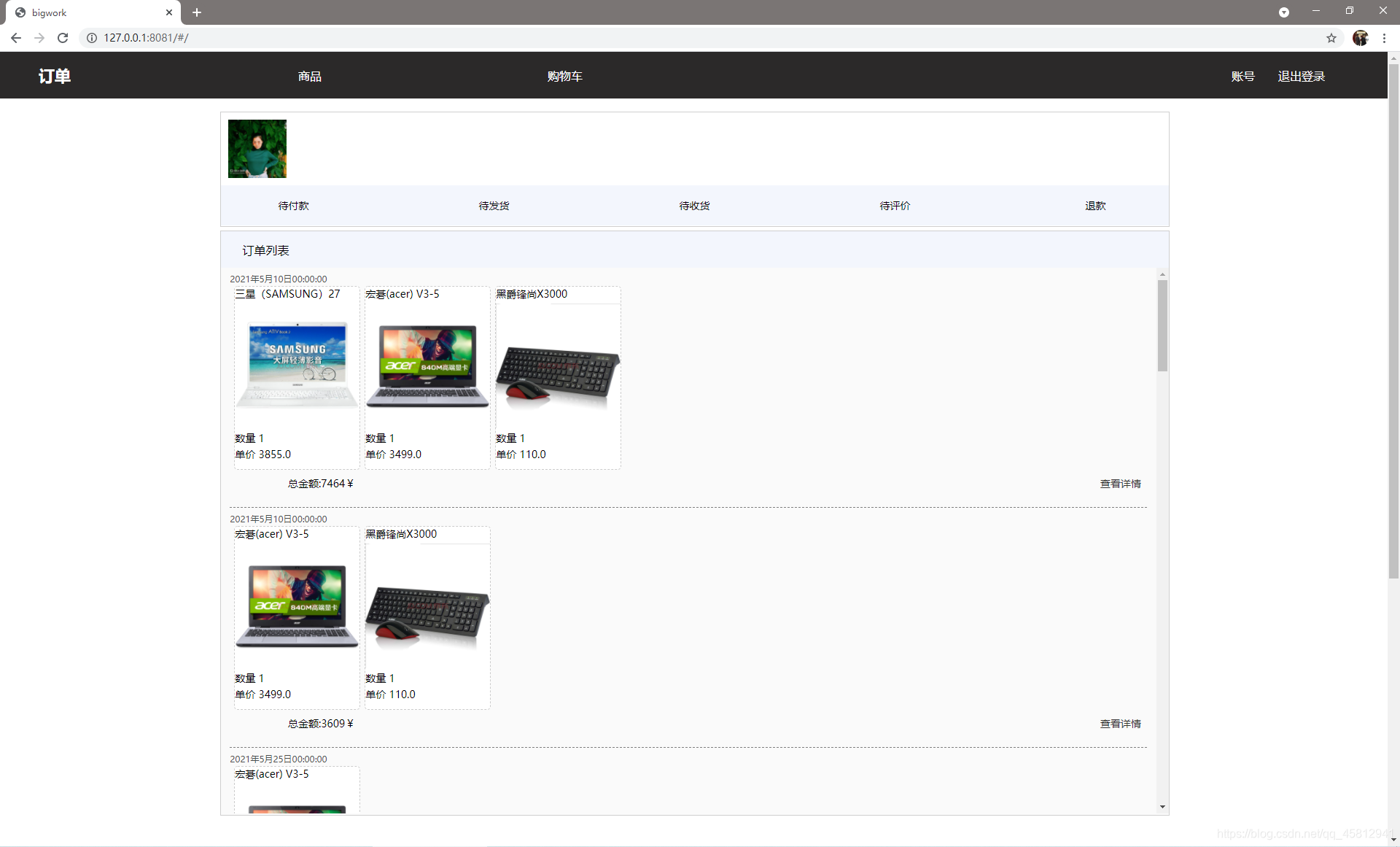Click 单价 3855.0 price

coord(262,455)
